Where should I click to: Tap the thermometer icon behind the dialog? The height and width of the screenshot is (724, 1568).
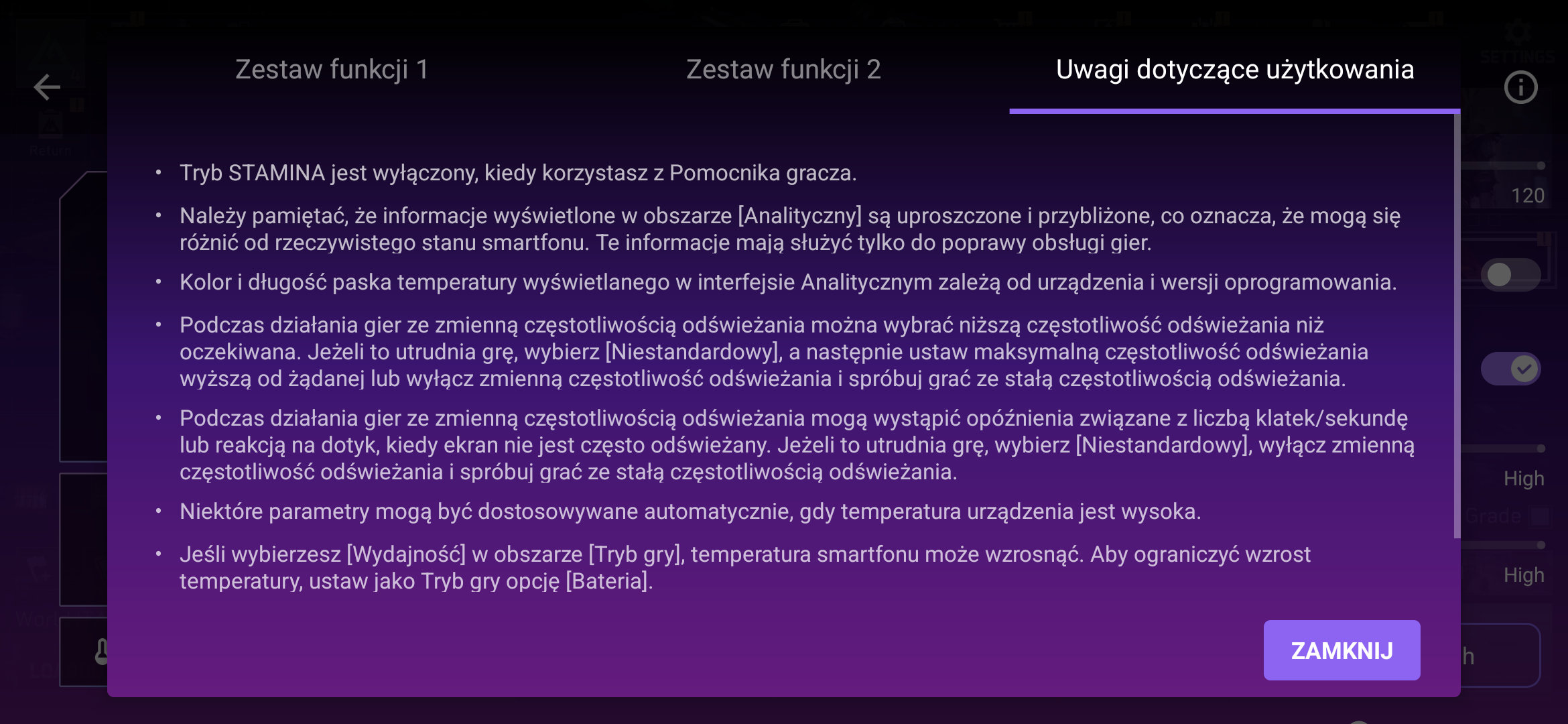point(101,651)
